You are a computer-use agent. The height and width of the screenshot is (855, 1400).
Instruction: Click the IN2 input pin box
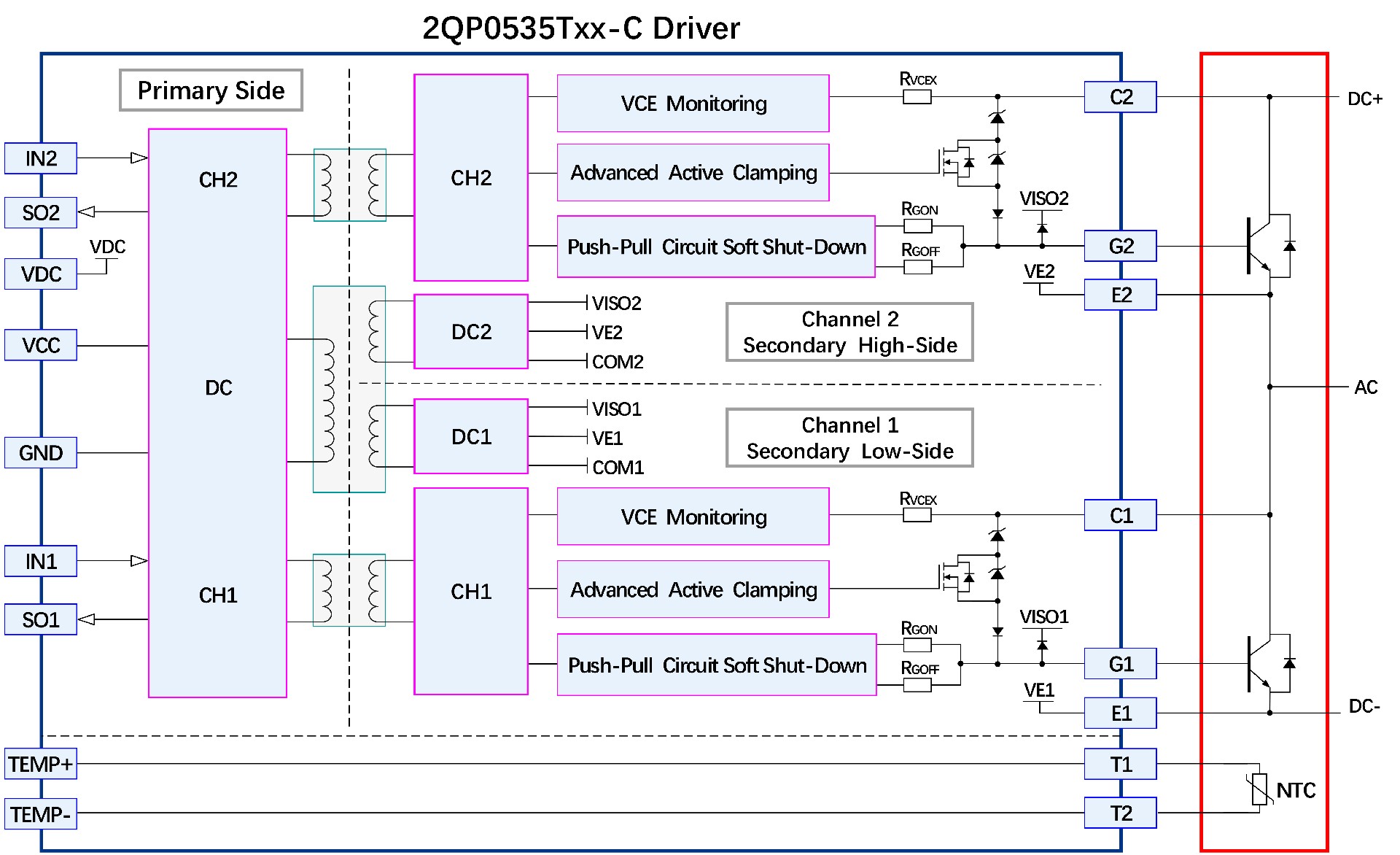[x=41, y=158]
